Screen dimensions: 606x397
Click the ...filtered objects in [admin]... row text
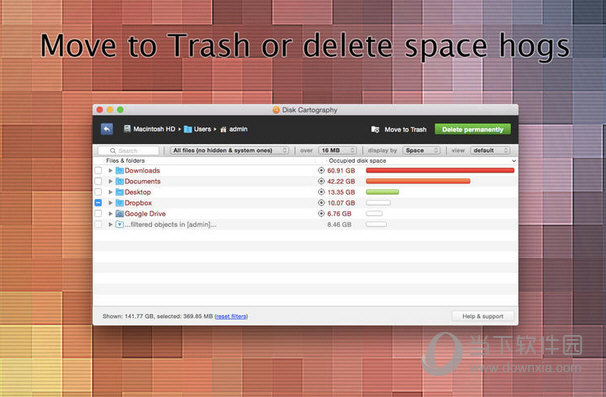pos(170,225)
